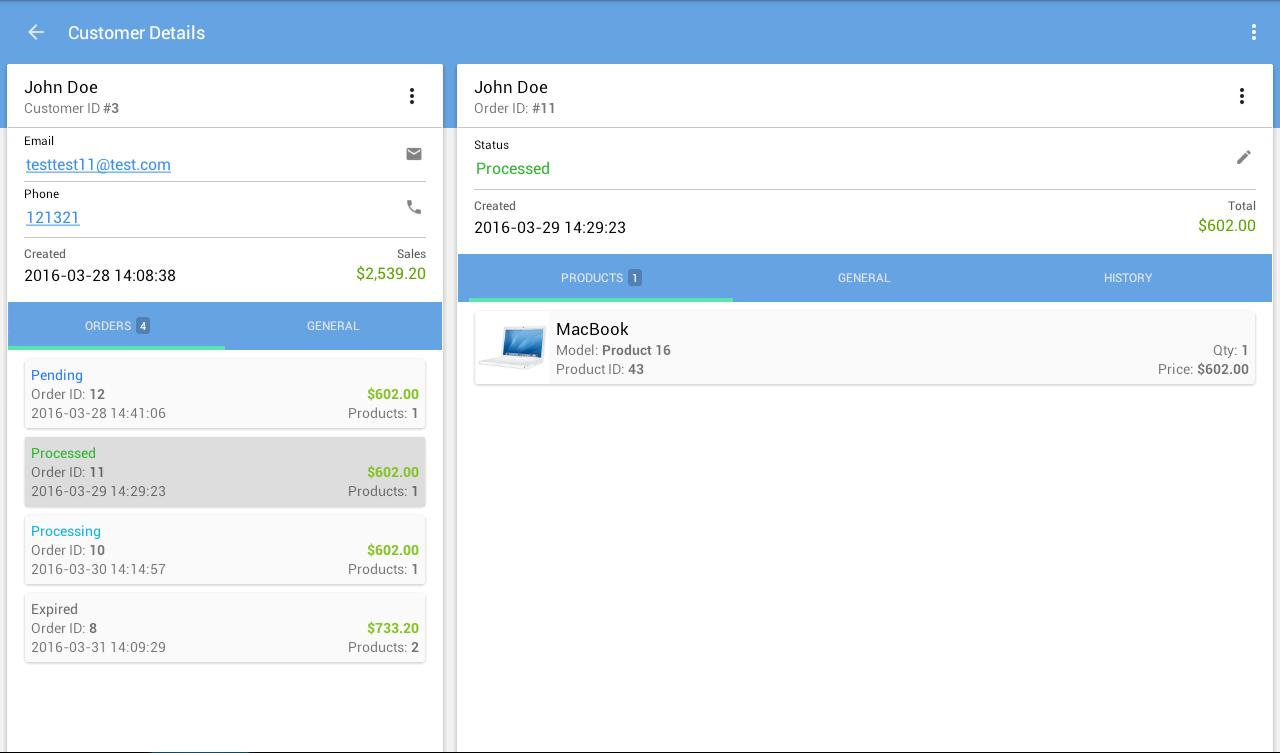The height and width of the screenshot is (753, 1280).
Task: Select the Products tab
Action: [601, 278]
